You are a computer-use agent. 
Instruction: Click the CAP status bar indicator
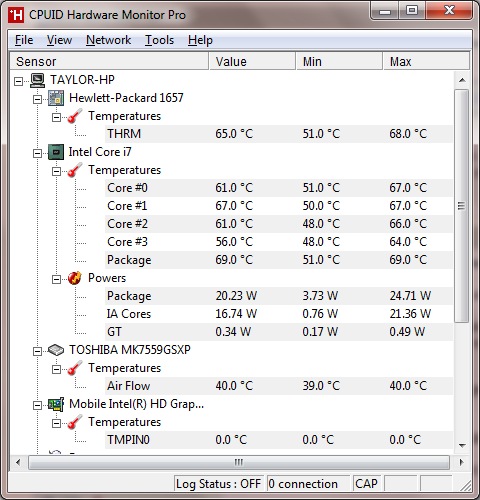pos(367,484)
